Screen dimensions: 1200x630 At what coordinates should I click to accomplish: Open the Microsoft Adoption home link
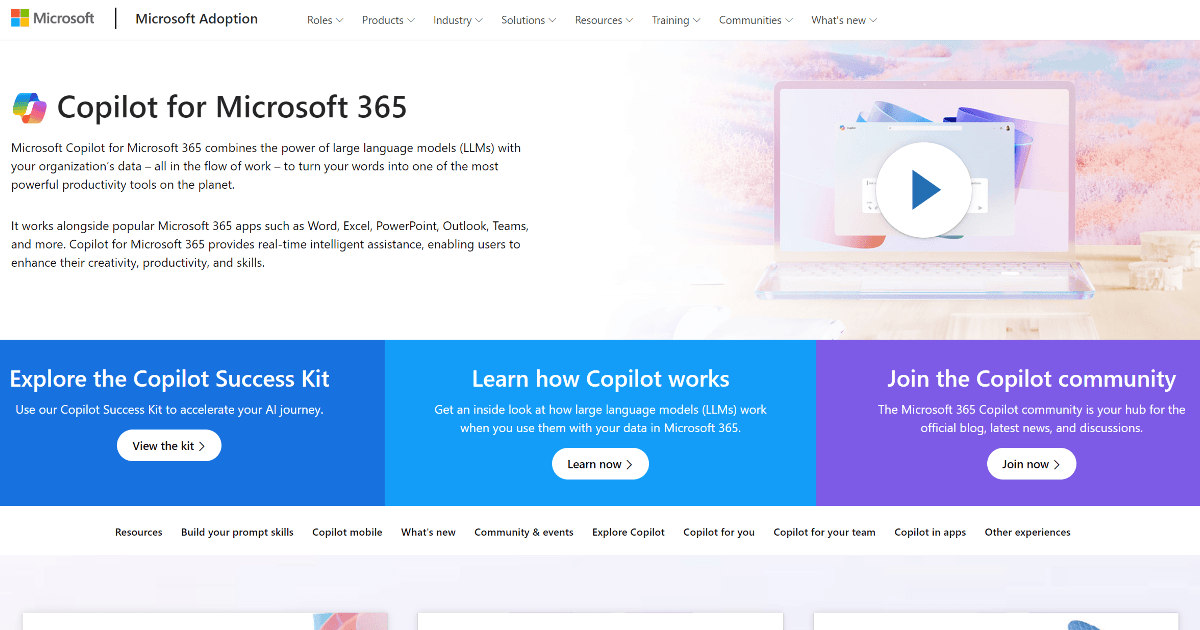[x=196, y=18]
